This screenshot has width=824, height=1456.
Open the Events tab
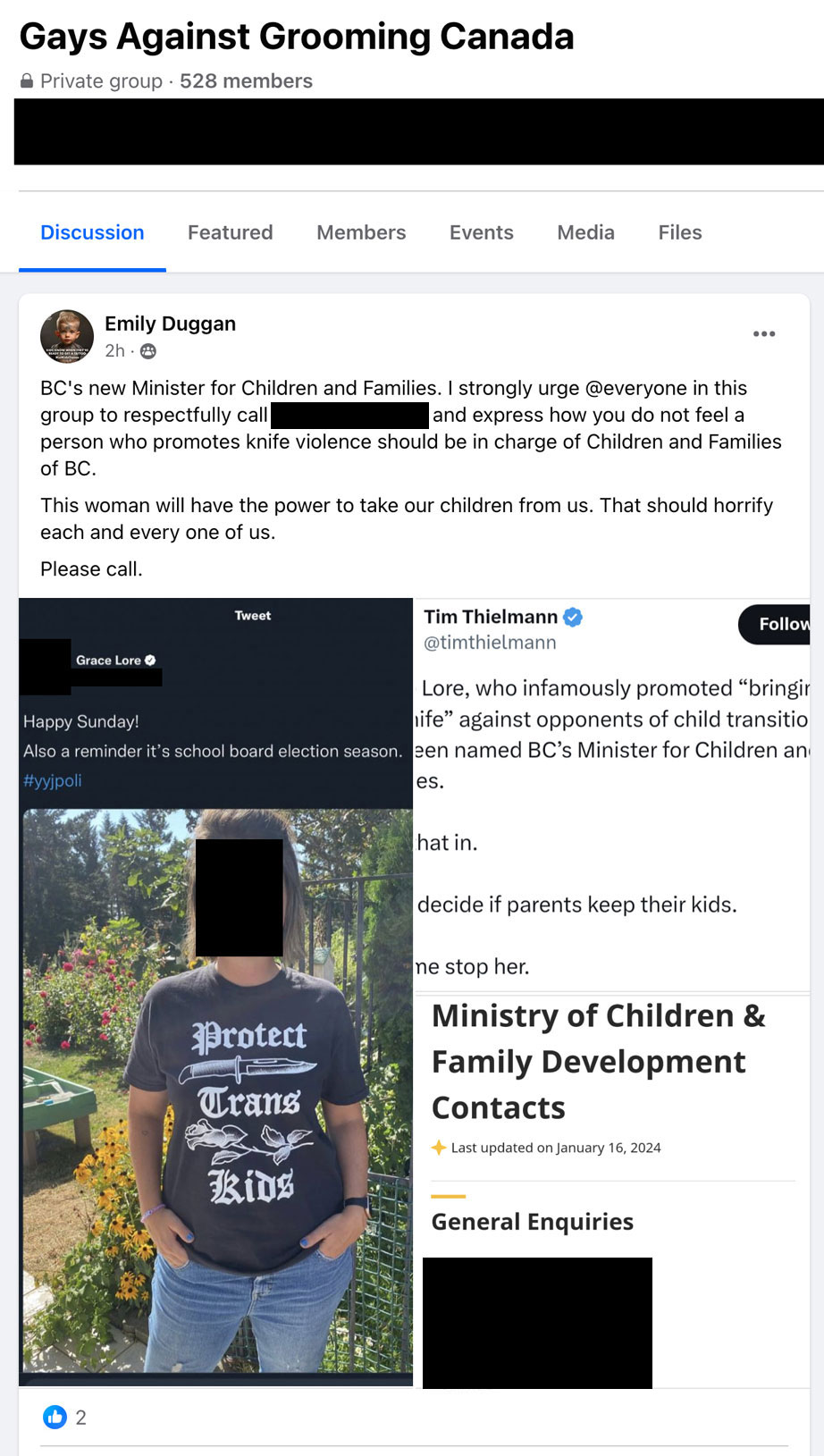click(x=482, y=232)
